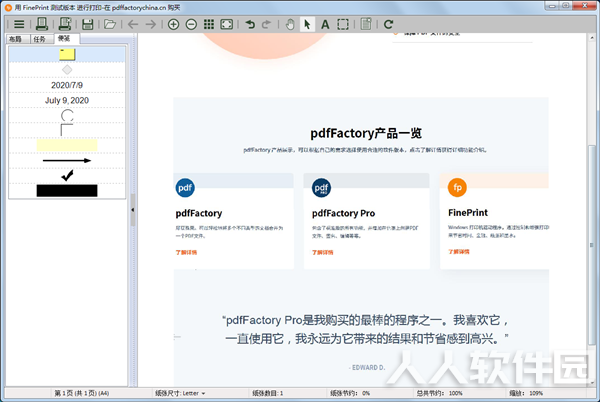
Task: Click the 总共节约: 100% status entry
Action: tap(439, 393)
